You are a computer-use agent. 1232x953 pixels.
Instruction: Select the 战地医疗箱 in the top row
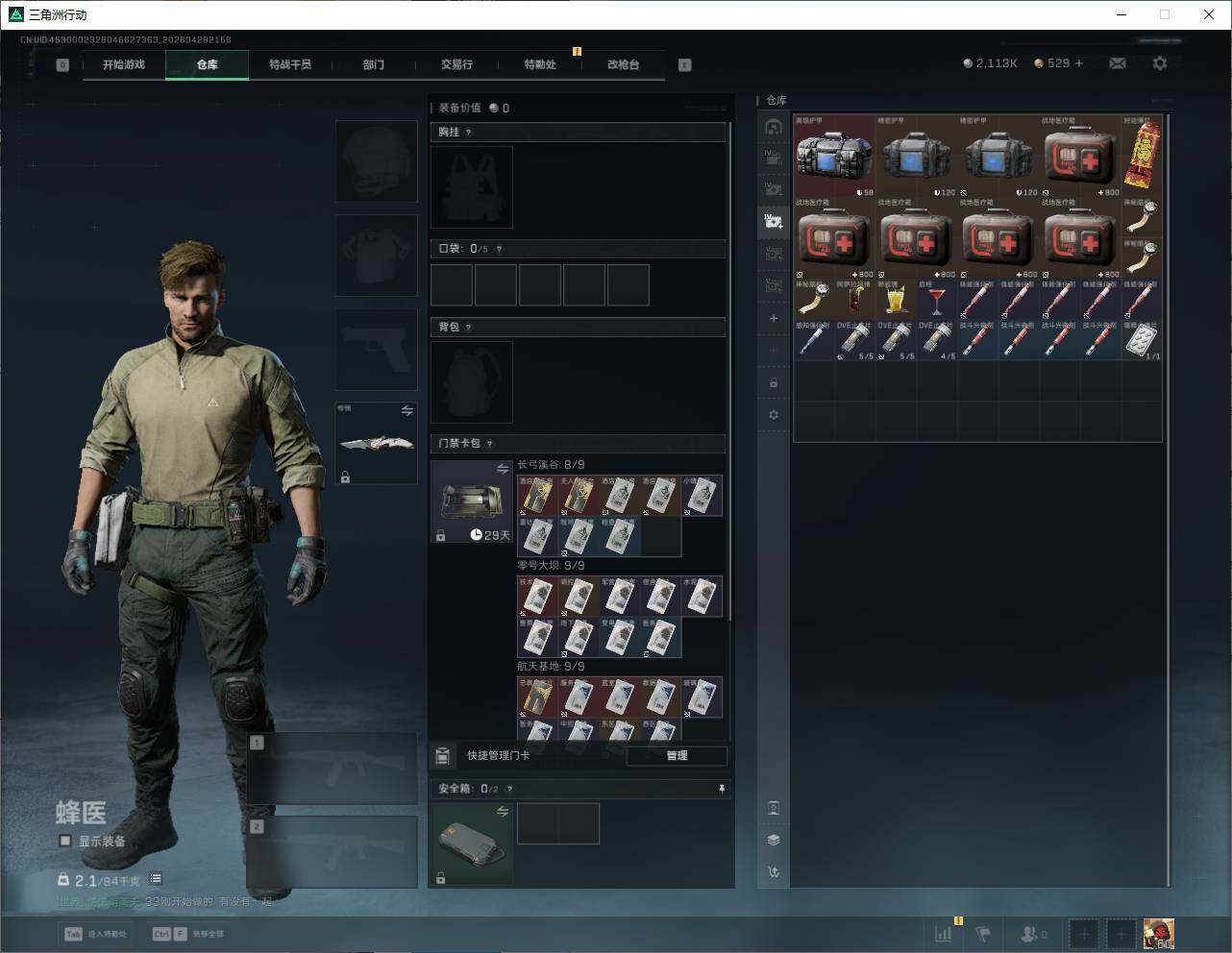point(1081,157)
